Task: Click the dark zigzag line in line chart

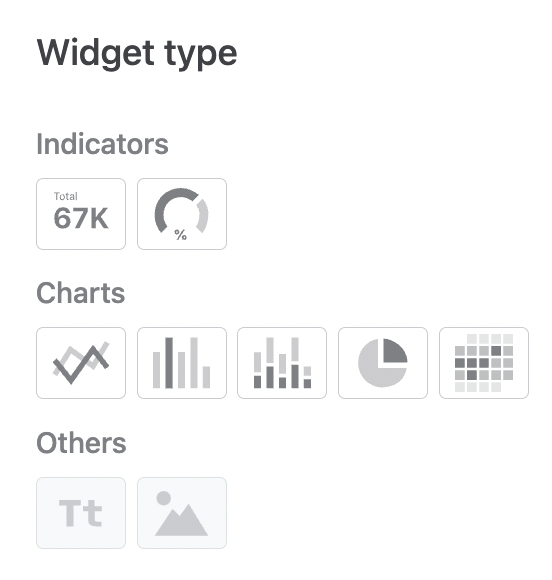Action: [81, 364]
